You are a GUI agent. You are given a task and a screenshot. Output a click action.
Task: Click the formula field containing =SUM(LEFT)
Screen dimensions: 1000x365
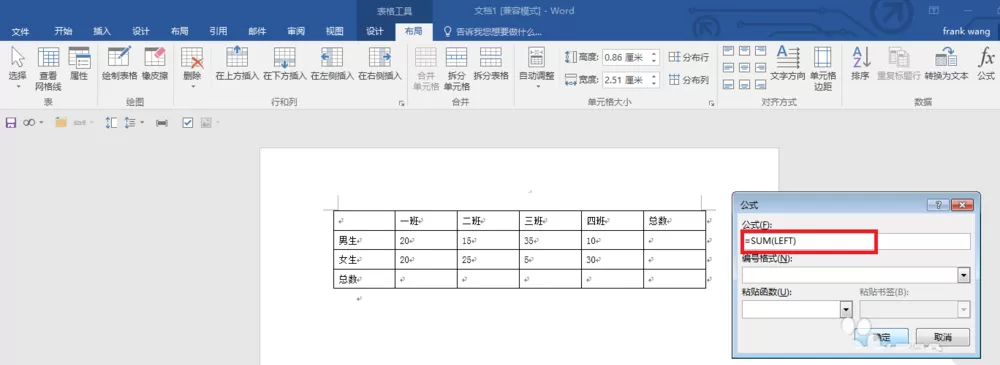coord(856,241)
